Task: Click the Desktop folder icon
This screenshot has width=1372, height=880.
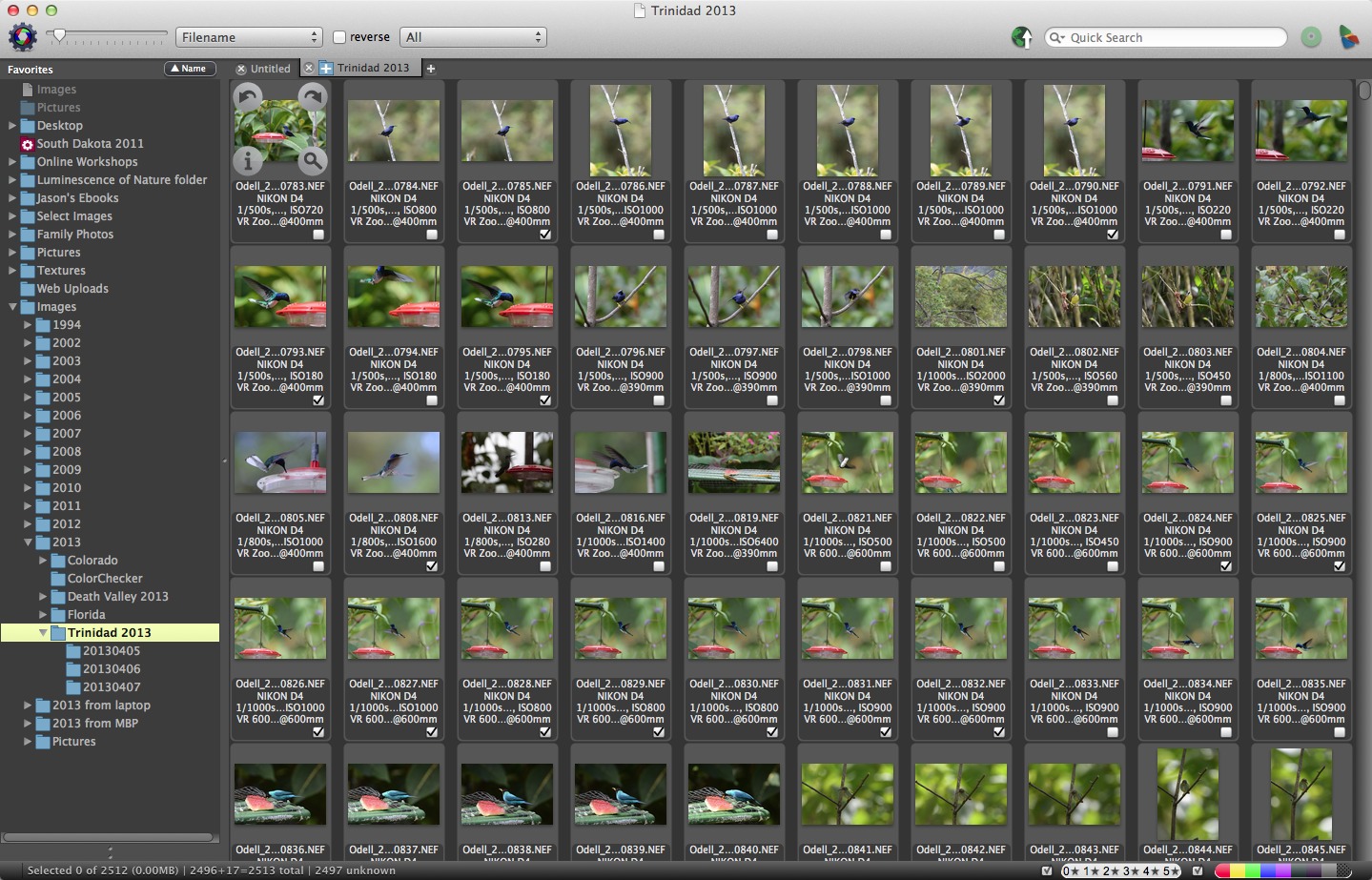Action: point(28,126)
